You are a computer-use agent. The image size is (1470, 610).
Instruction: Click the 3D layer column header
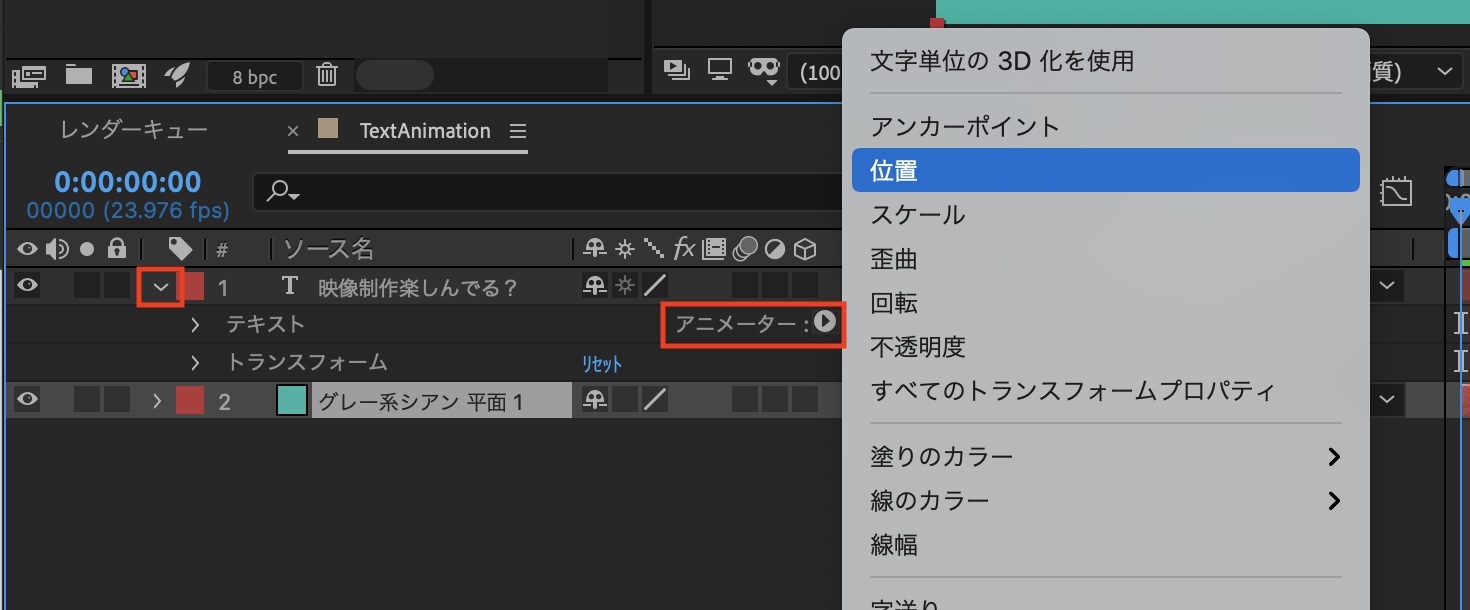(x=805, y=248)
